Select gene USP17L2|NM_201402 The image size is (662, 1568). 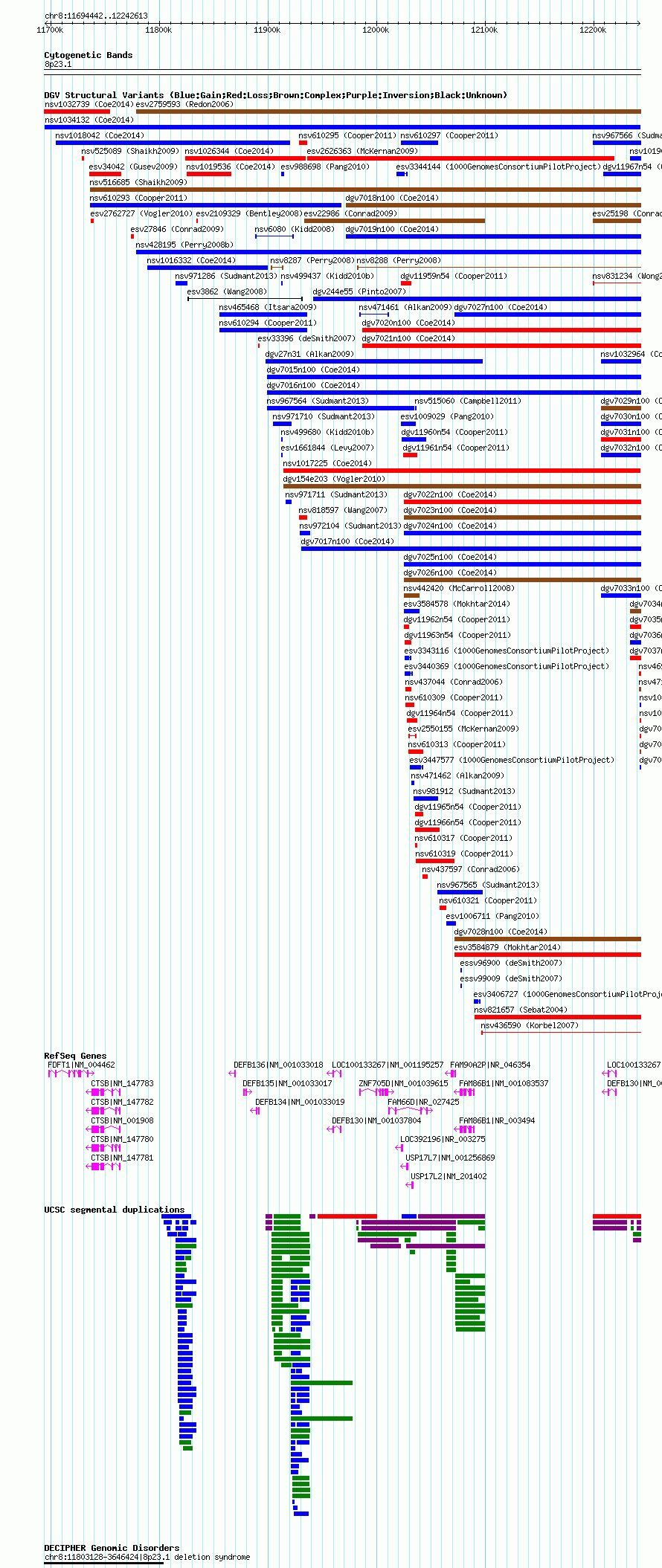click(x=449, y=1176)
